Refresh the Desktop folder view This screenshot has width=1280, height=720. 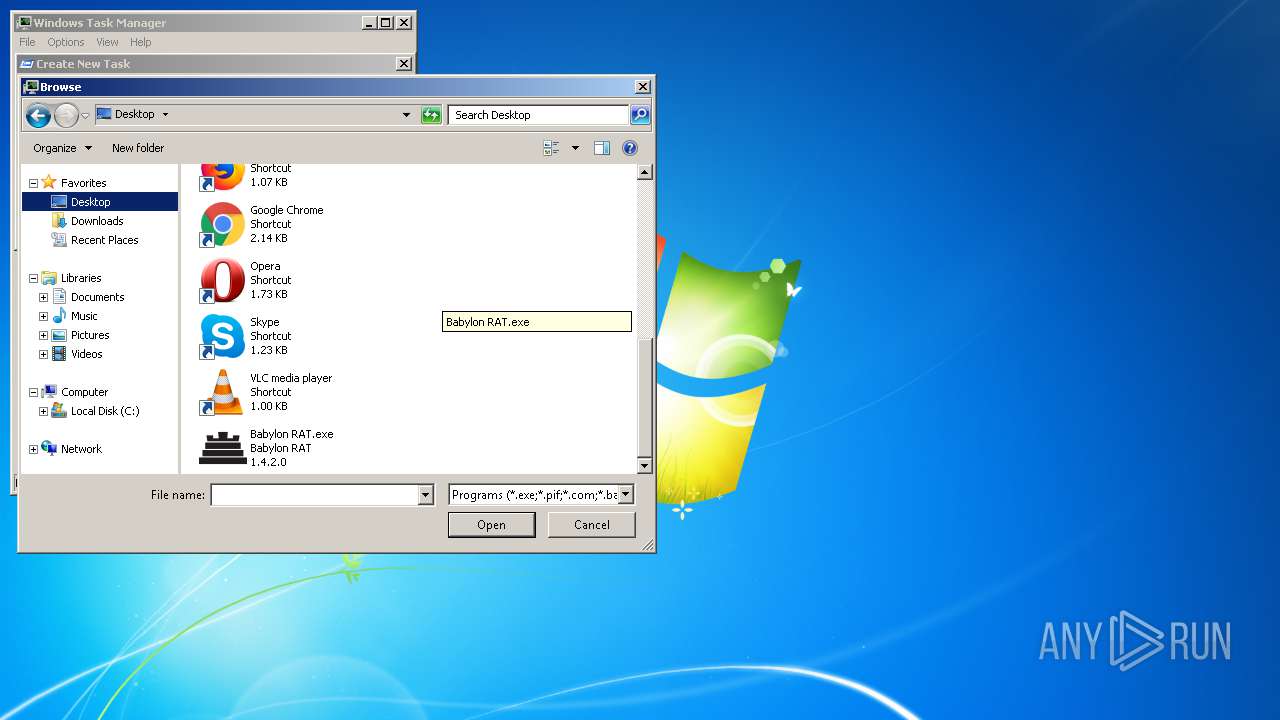pyautogui.click(x=431, y=115)
